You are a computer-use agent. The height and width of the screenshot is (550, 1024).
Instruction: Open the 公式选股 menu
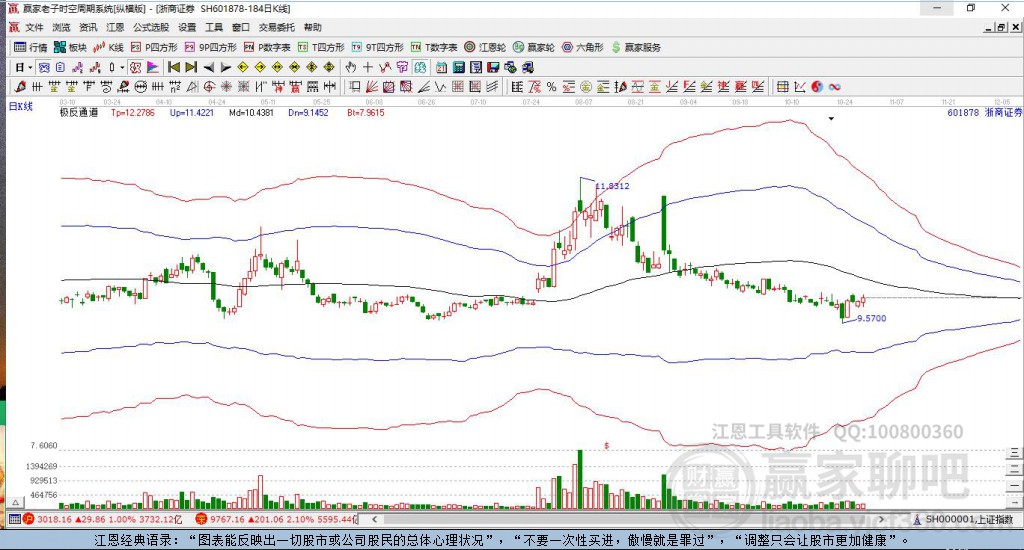pos(151,27)
